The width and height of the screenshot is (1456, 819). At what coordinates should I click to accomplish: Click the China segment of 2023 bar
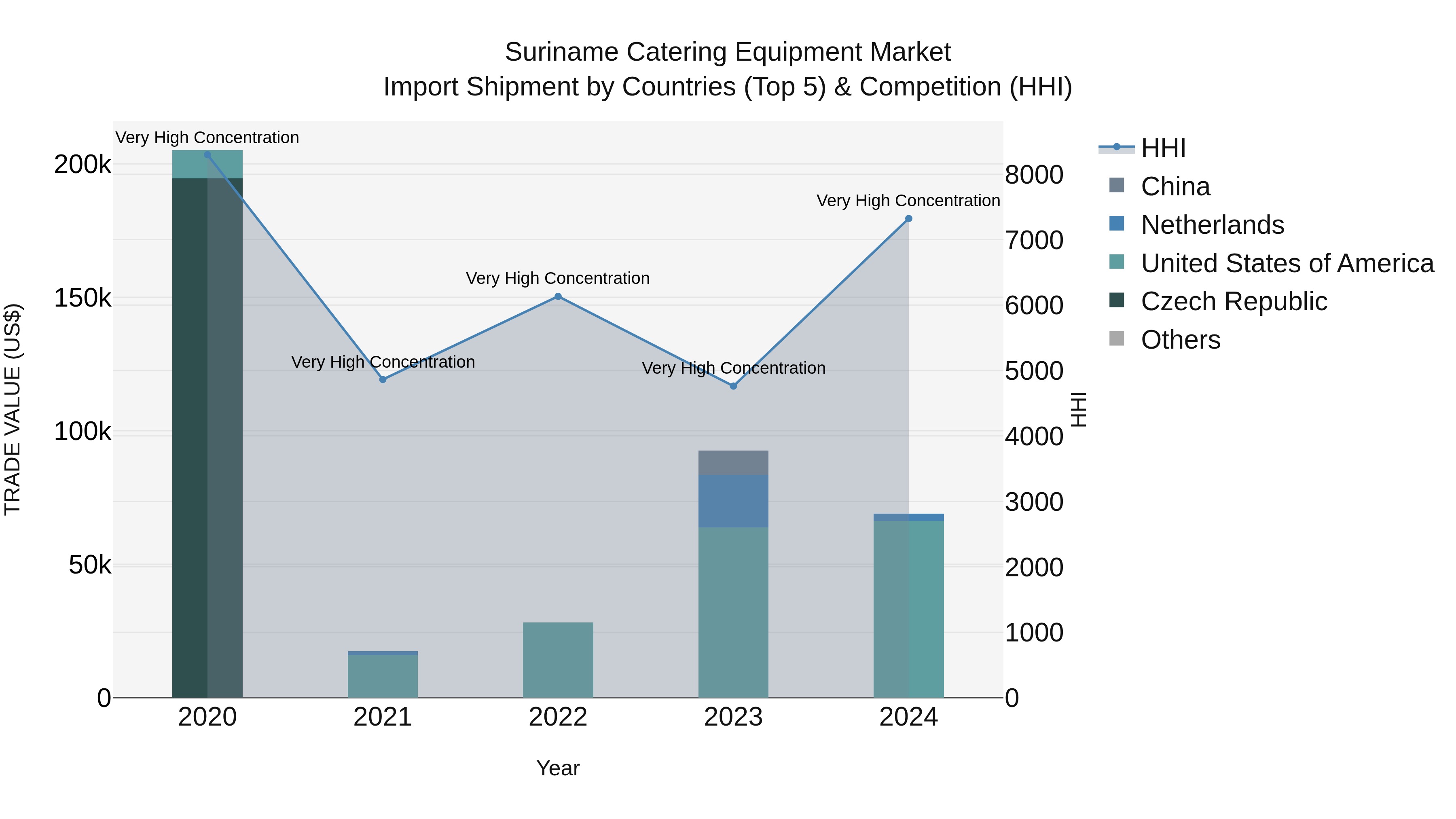point(734,463)
